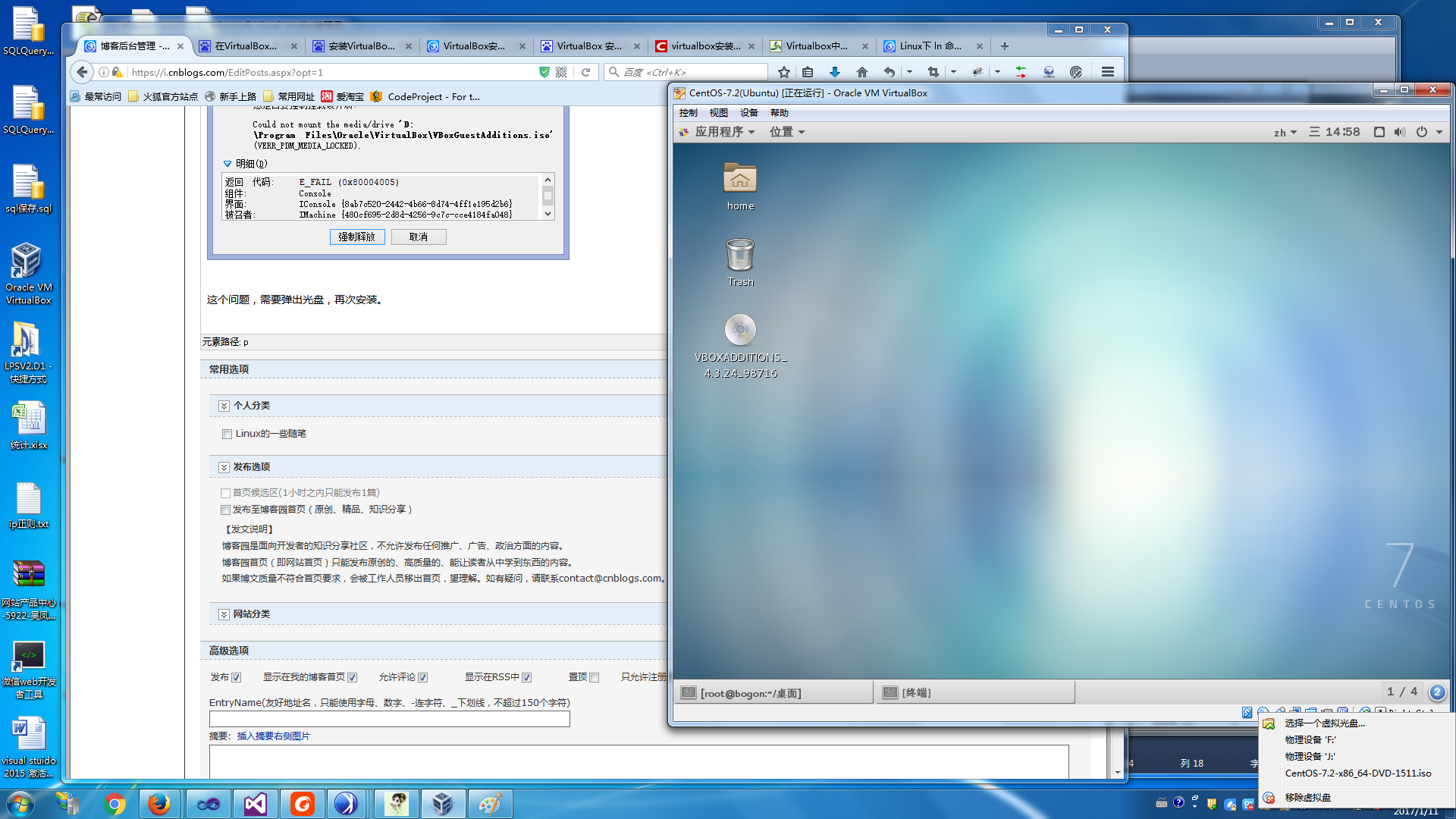Collapse the 个人分类 section

coord(224,406)
